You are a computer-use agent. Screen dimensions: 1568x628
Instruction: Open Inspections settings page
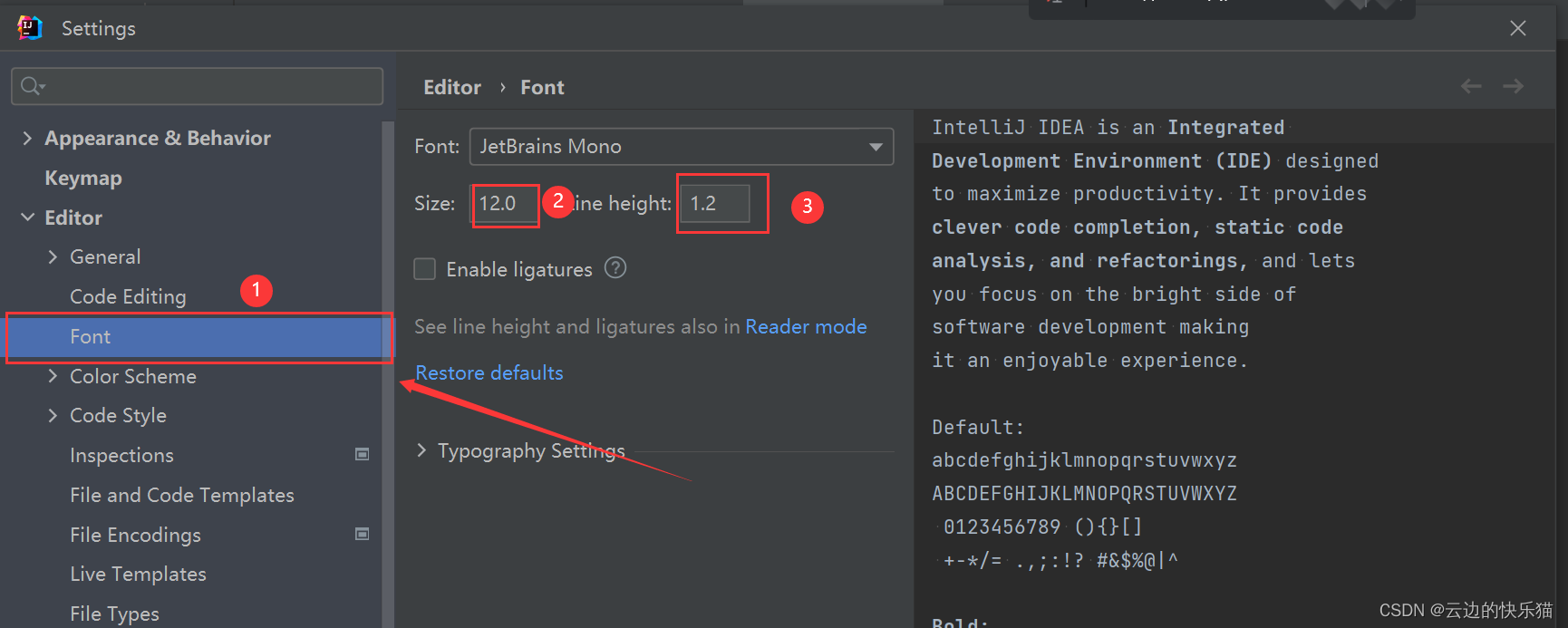pos(121,455)
